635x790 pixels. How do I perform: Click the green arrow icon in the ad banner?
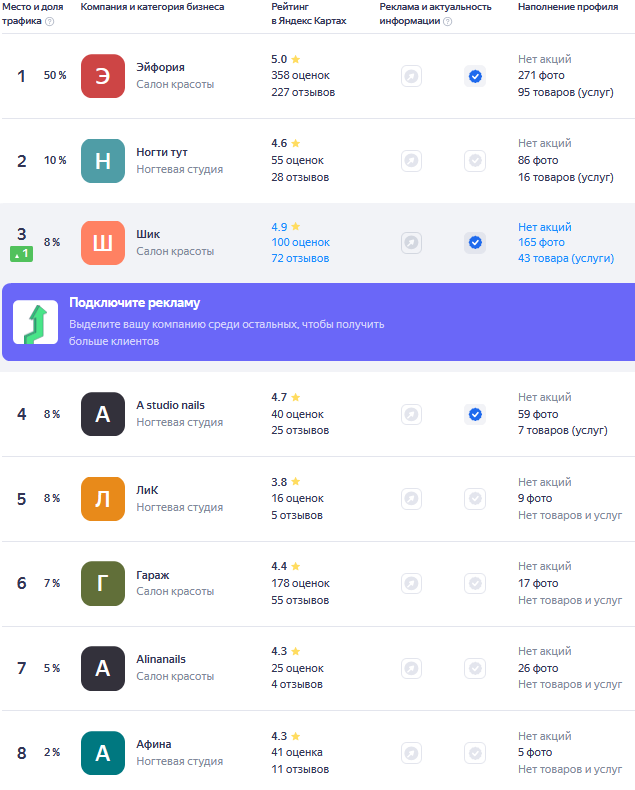(35, 322)
